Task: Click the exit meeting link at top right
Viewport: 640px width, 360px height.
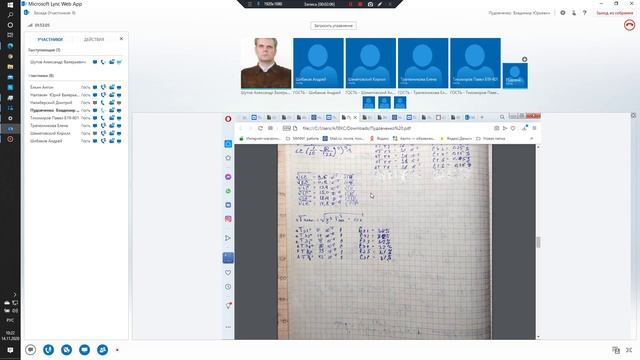Action: [615, 13]
